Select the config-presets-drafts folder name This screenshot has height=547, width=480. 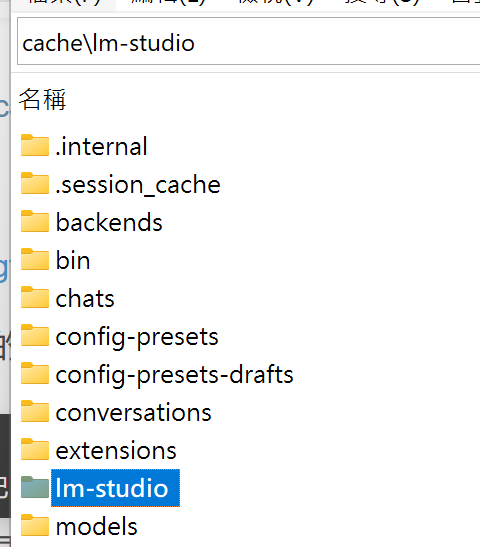point(174,375)
